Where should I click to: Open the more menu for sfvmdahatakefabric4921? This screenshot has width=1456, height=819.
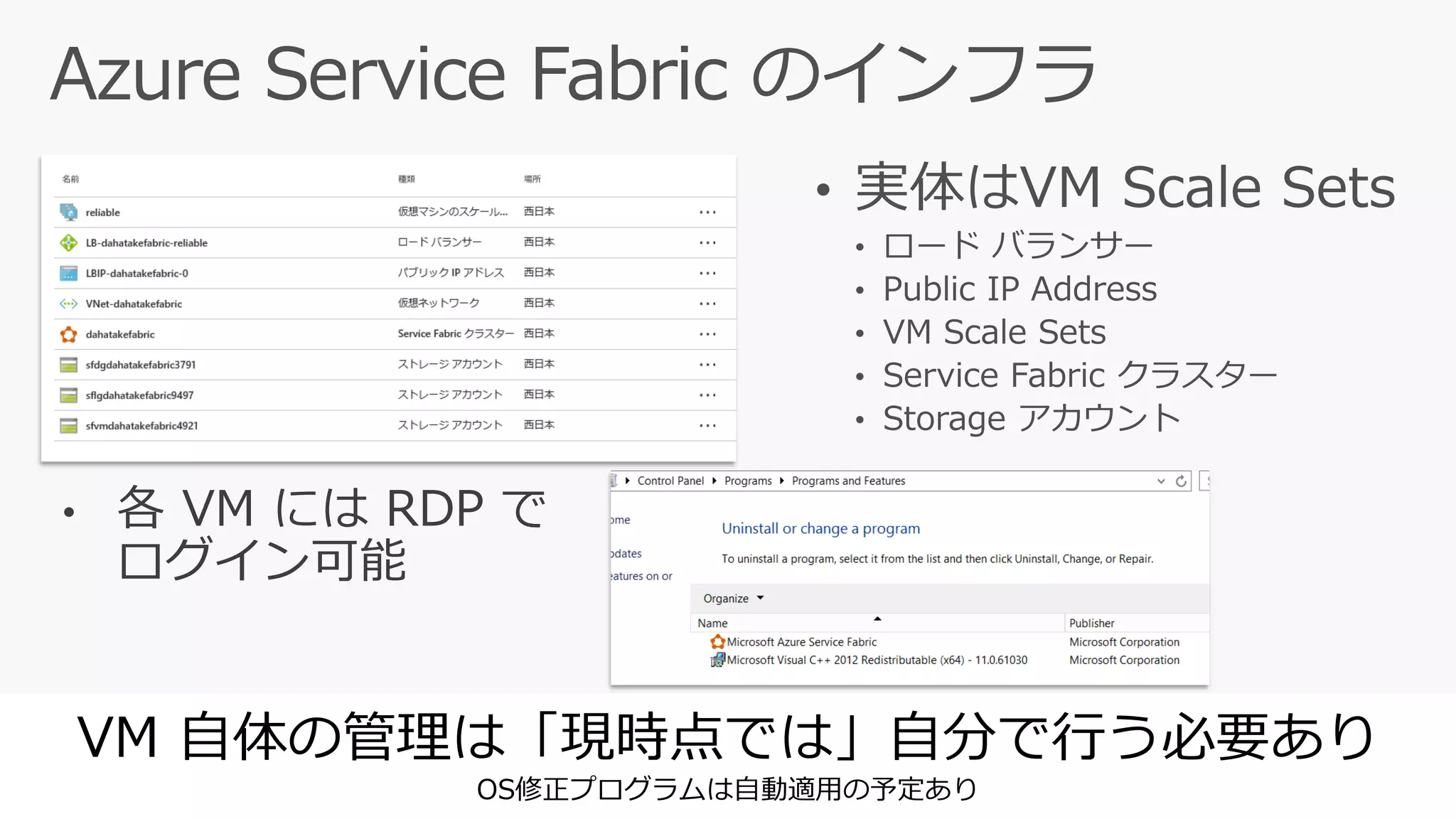pyautogui.click(x=707, y=426)
